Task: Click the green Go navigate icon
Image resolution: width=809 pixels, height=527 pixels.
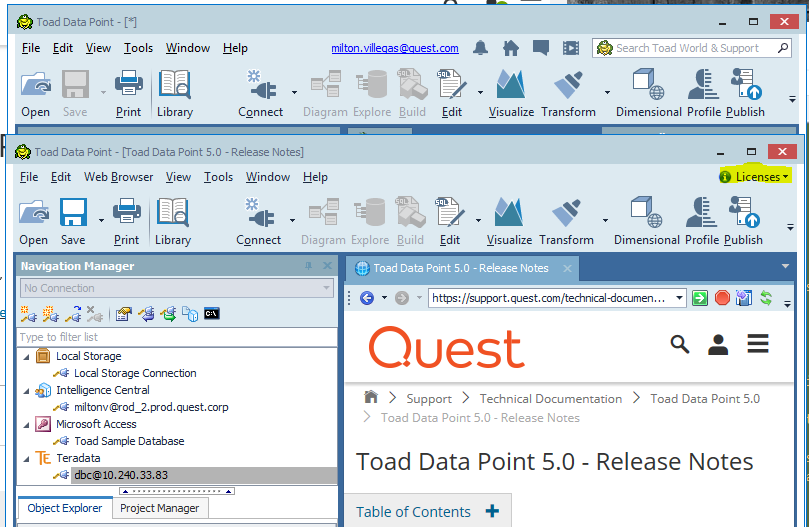Action: (x=700, y=298)
